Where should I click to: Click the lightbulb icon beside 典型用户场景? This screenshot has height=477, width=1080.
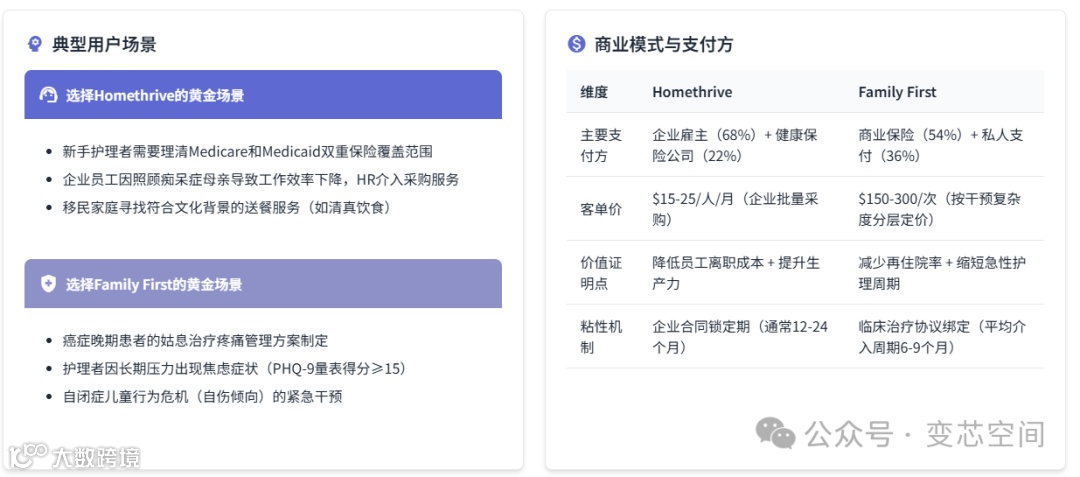coord(35,44)
